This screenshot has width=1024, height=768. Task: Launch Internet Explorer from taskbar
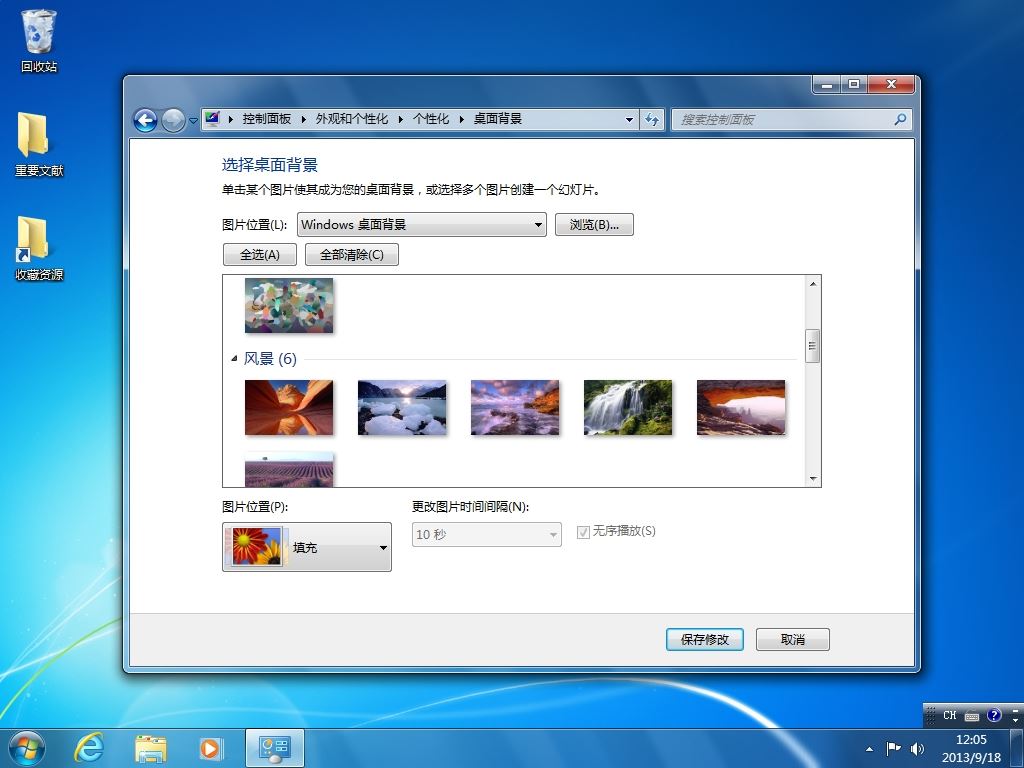88,748
